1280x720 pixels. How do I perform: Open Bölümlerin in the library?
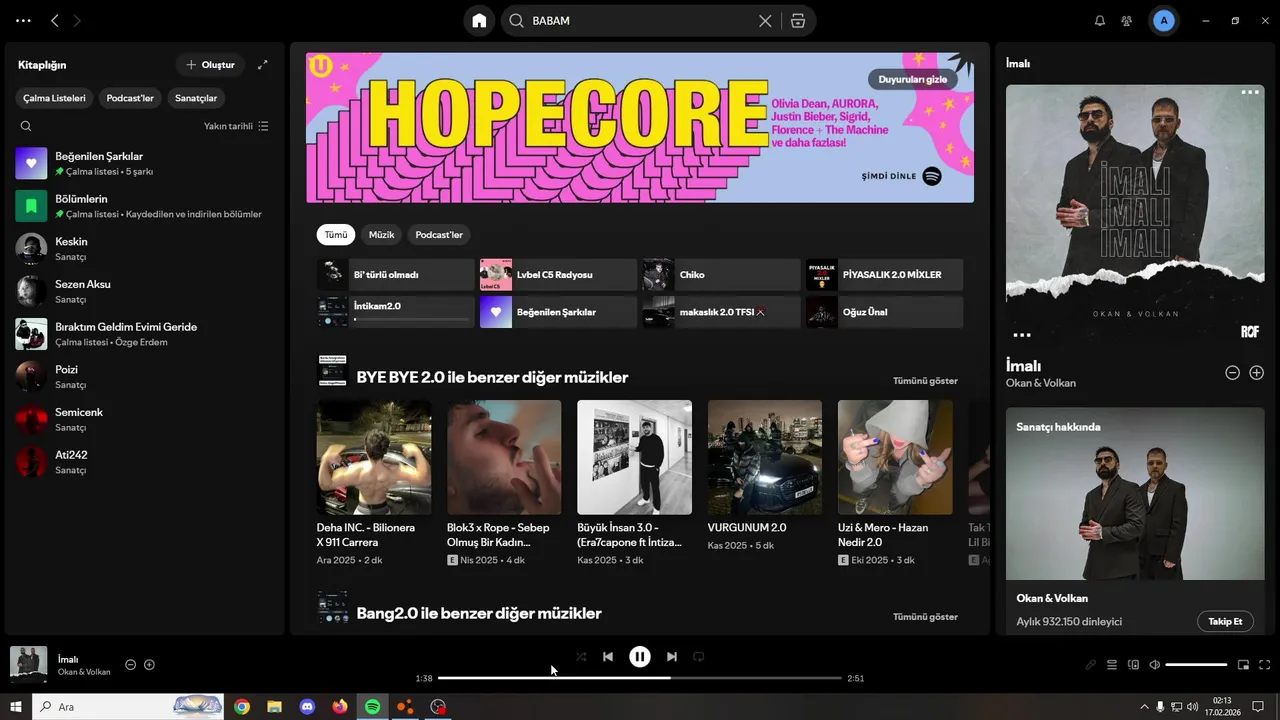(145, 206)
